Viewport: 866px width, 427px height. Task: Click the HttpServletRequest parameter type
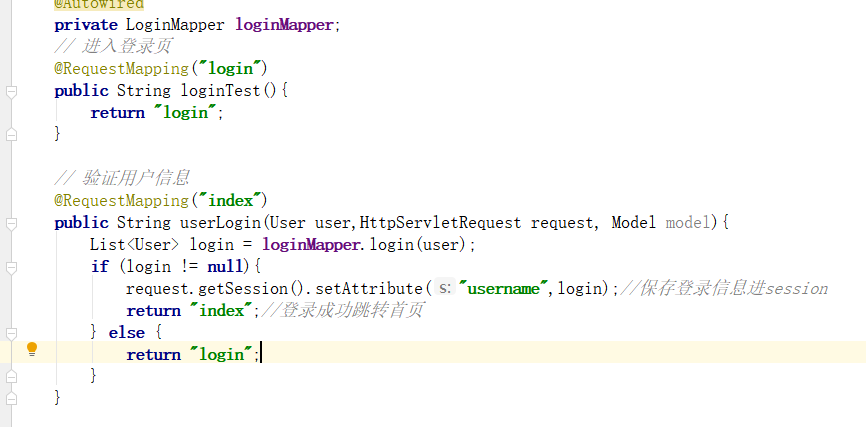[440, 223]
